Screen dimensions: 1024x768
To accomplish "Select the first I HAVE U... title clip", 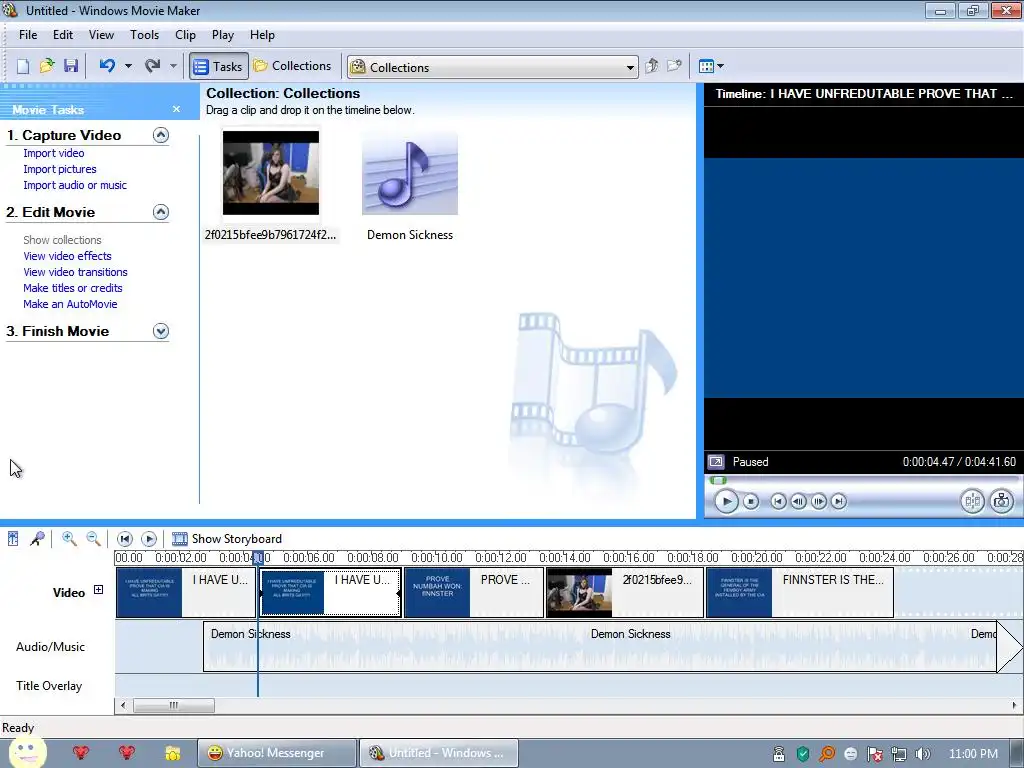I will (186, 592).
